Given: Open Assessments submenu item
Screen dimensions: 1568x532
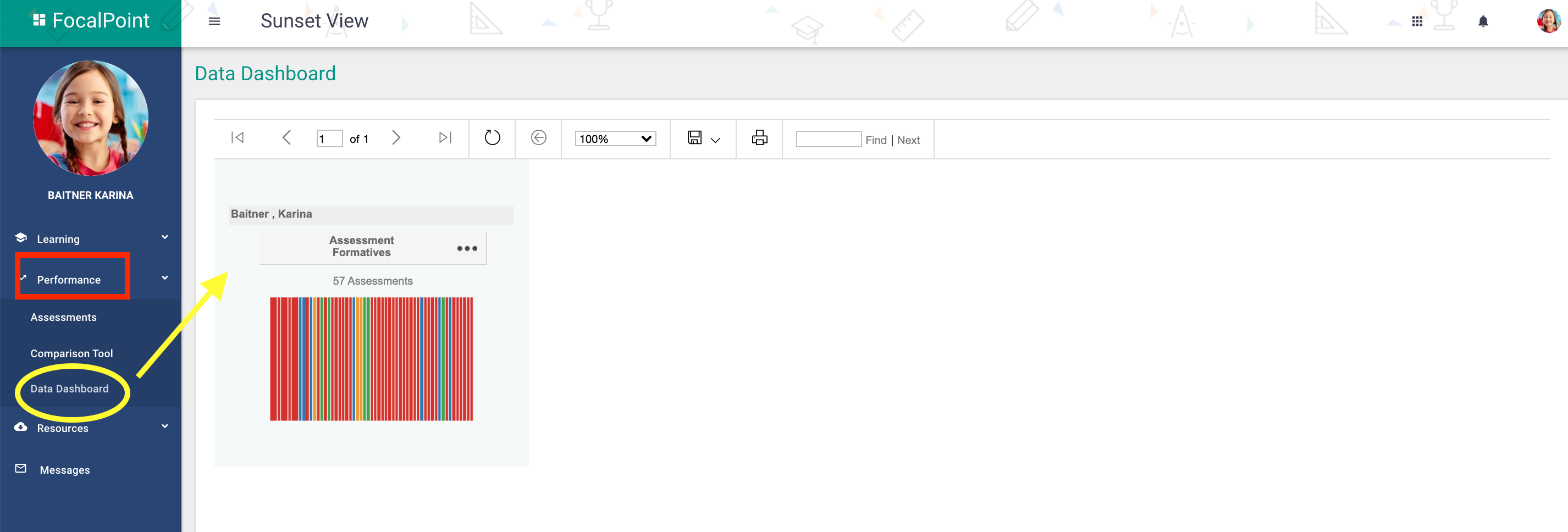Looking at the screenshot, I should pos(63,318).
